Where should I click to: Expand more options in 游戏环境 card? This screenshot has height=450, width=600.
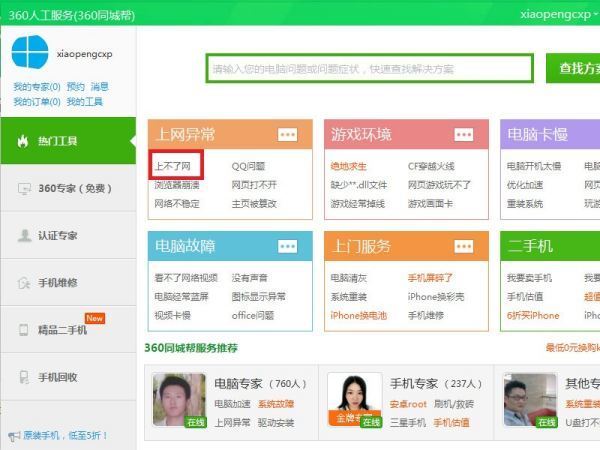pyautogui.click(x=463, y=135)
